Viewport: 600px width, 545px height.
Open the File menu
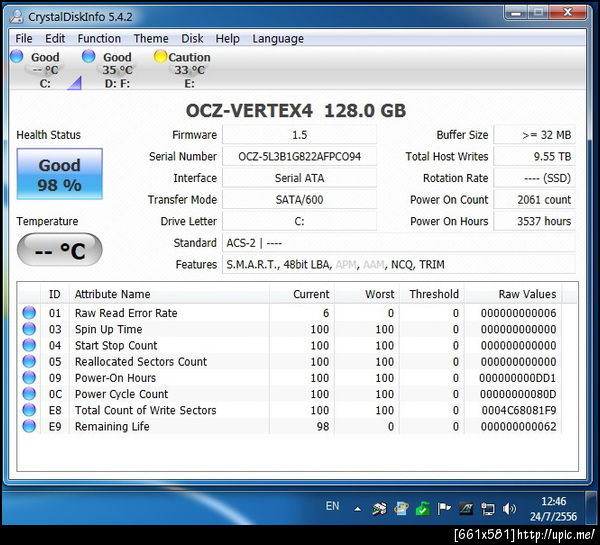[24, 38]
